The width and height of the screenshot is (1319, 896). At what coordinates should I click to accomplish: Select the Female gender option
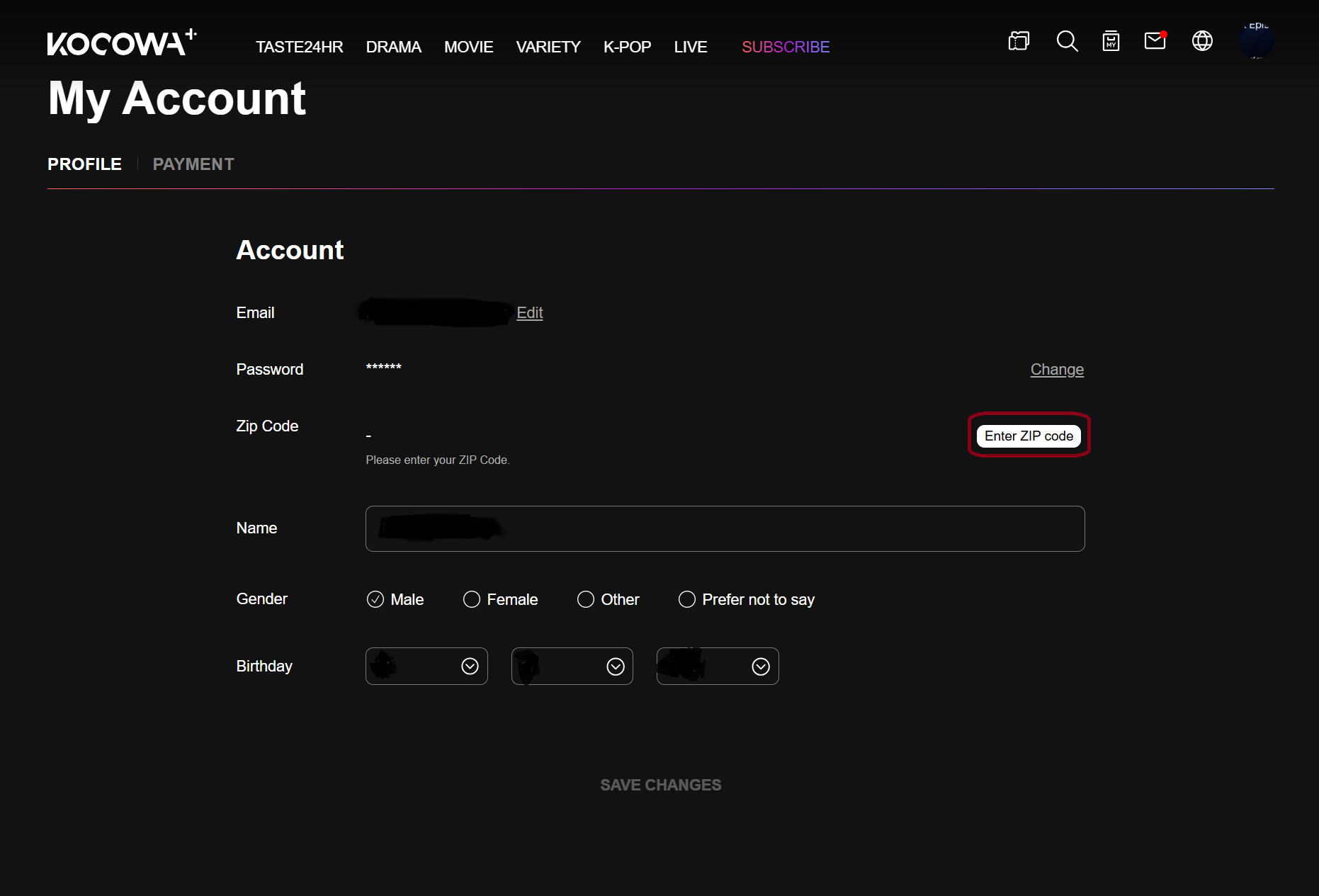coord(472,599)
